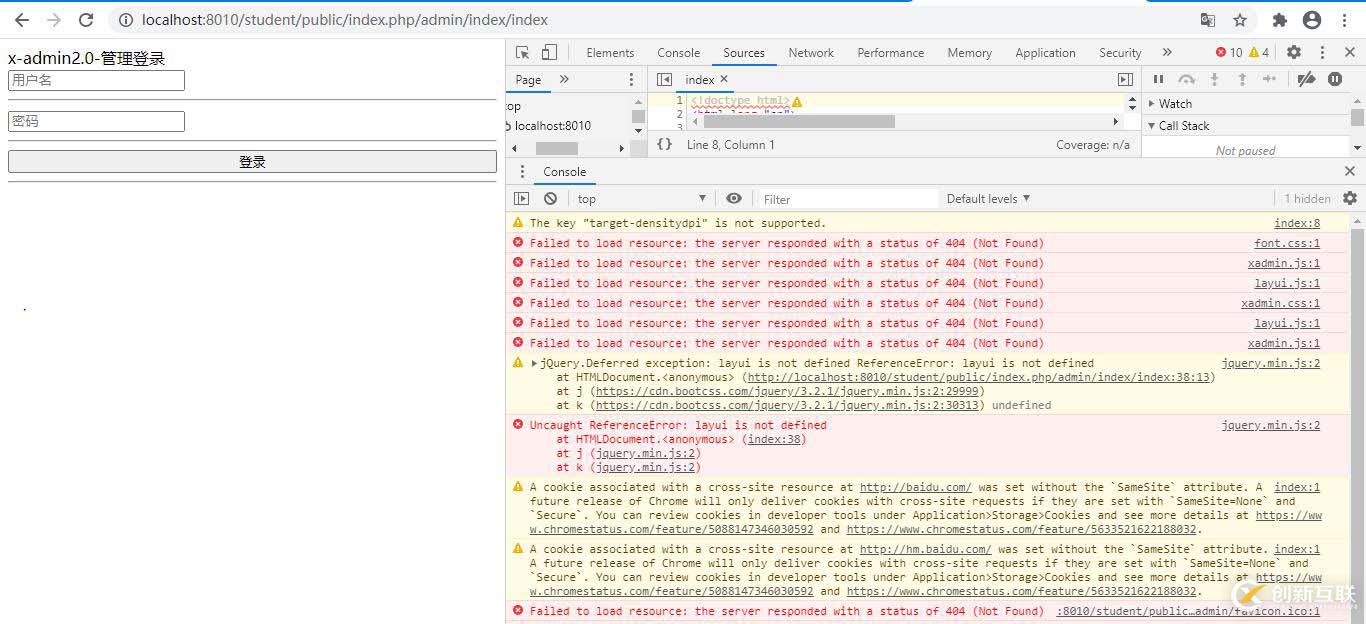The width and height of the screenshot is (1366, 624).
Task: Pretty print the source code
Action: [664, 145]
